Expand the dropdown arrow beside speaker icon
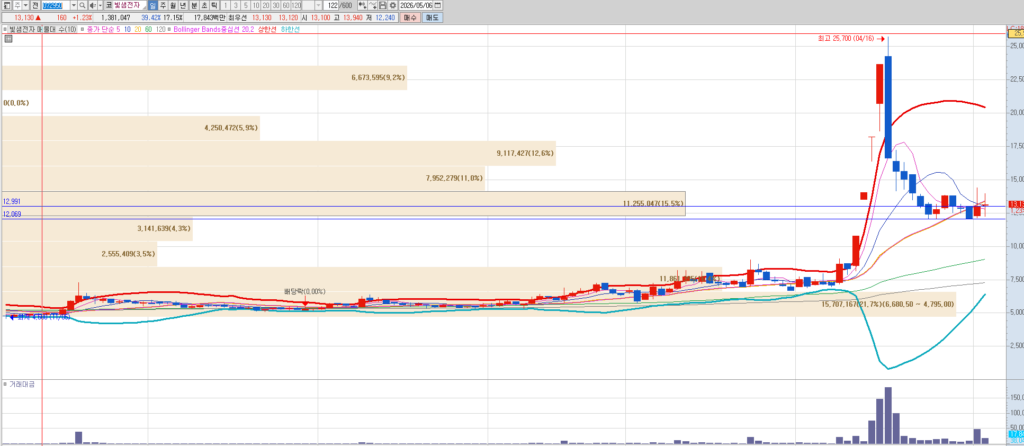The height and width of the screenshot is (446, 1024). pos(100,5)
